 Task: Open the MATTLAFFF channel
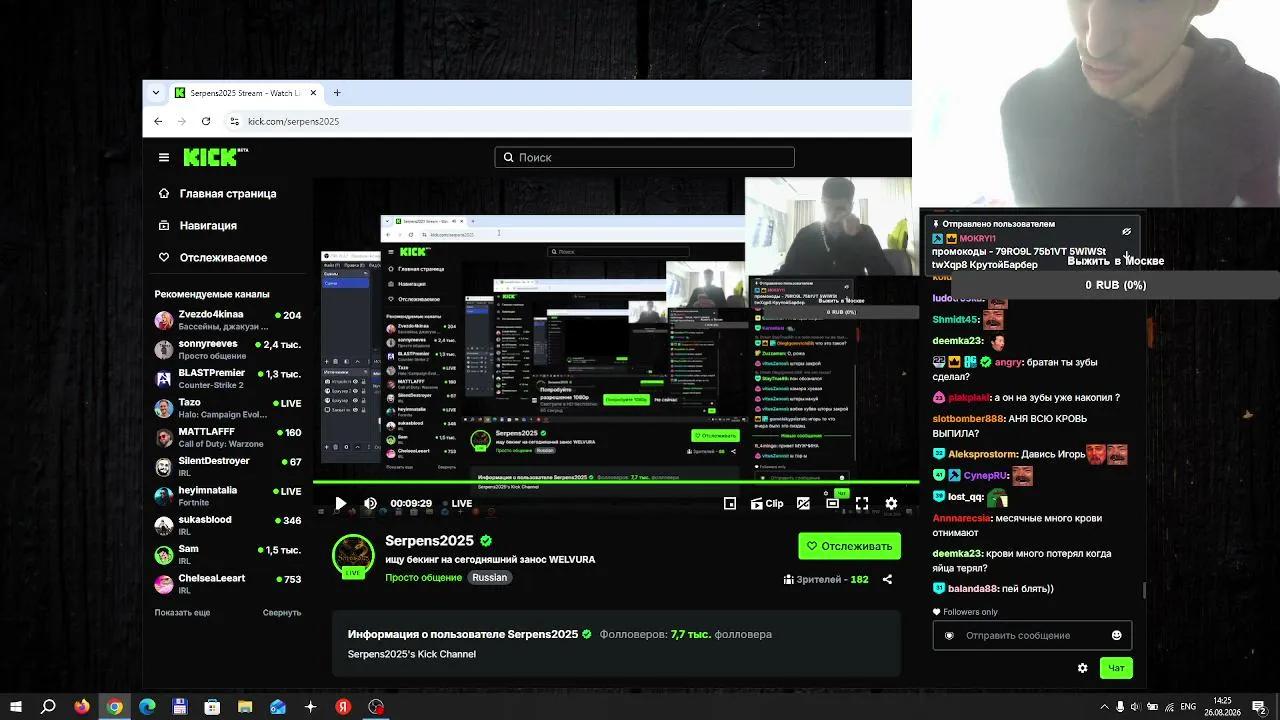tap(228, 437)
